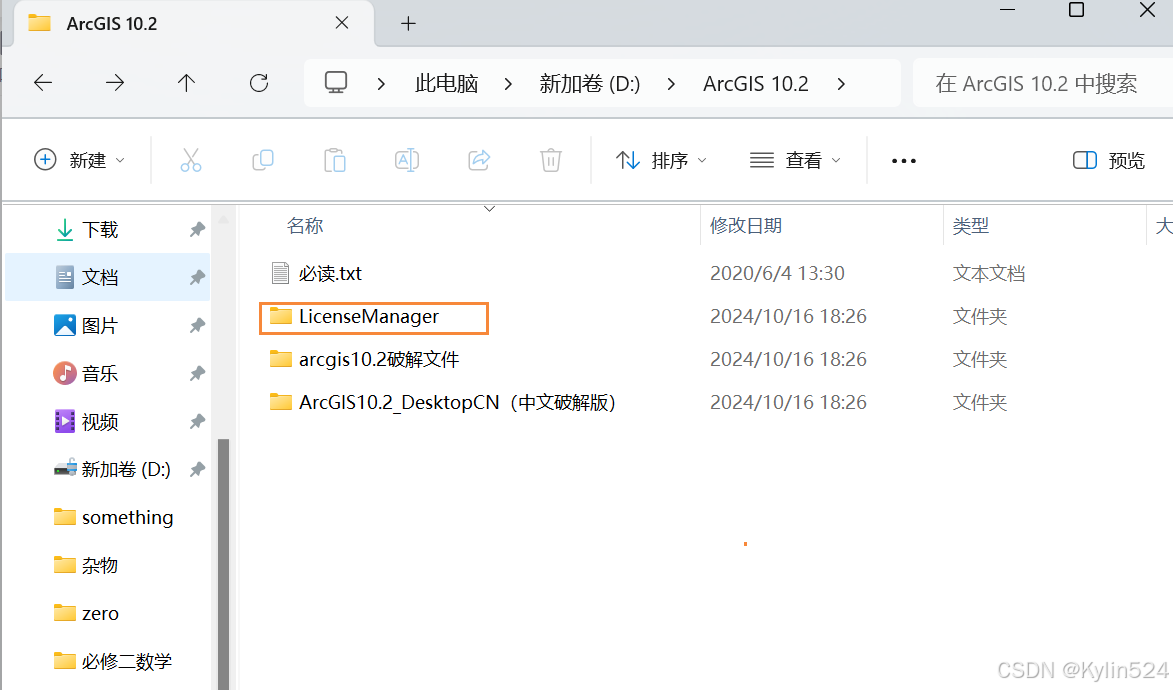
Task: Expand chevron after 此电脑 in breadcrumb
Action: tap(509, 84)
